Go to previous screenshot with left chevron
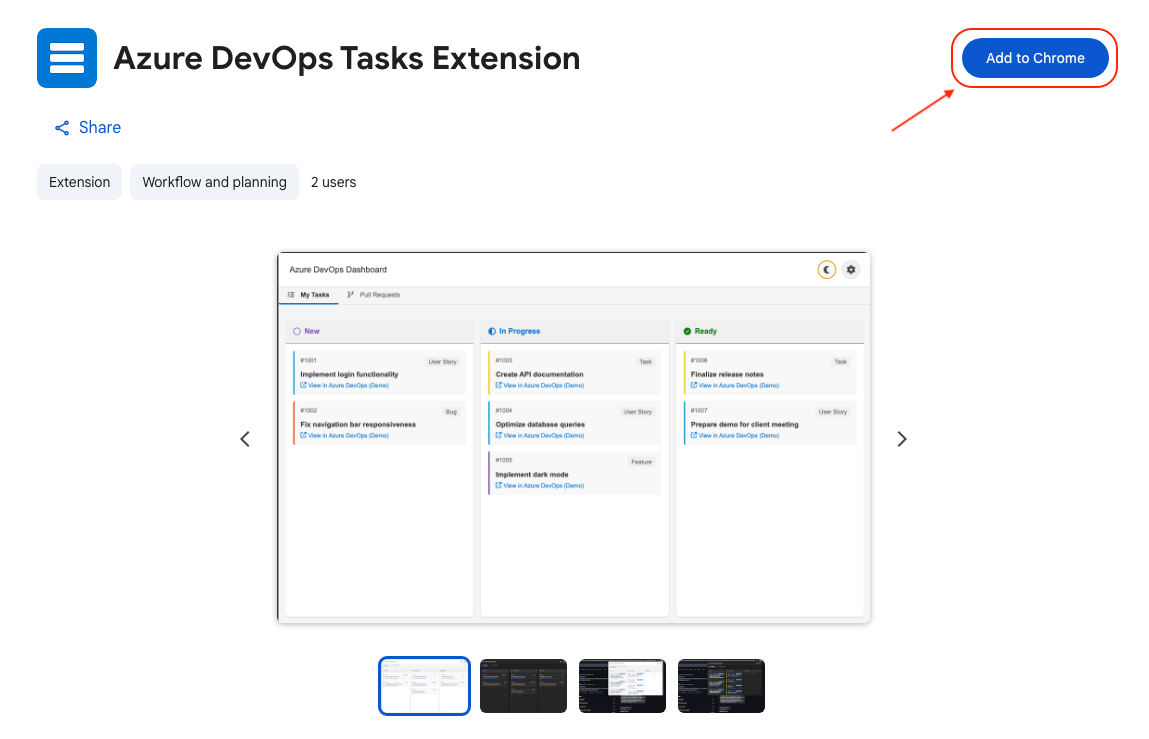Viewport: 1149px width, 739px height. [x=245, y=439]
